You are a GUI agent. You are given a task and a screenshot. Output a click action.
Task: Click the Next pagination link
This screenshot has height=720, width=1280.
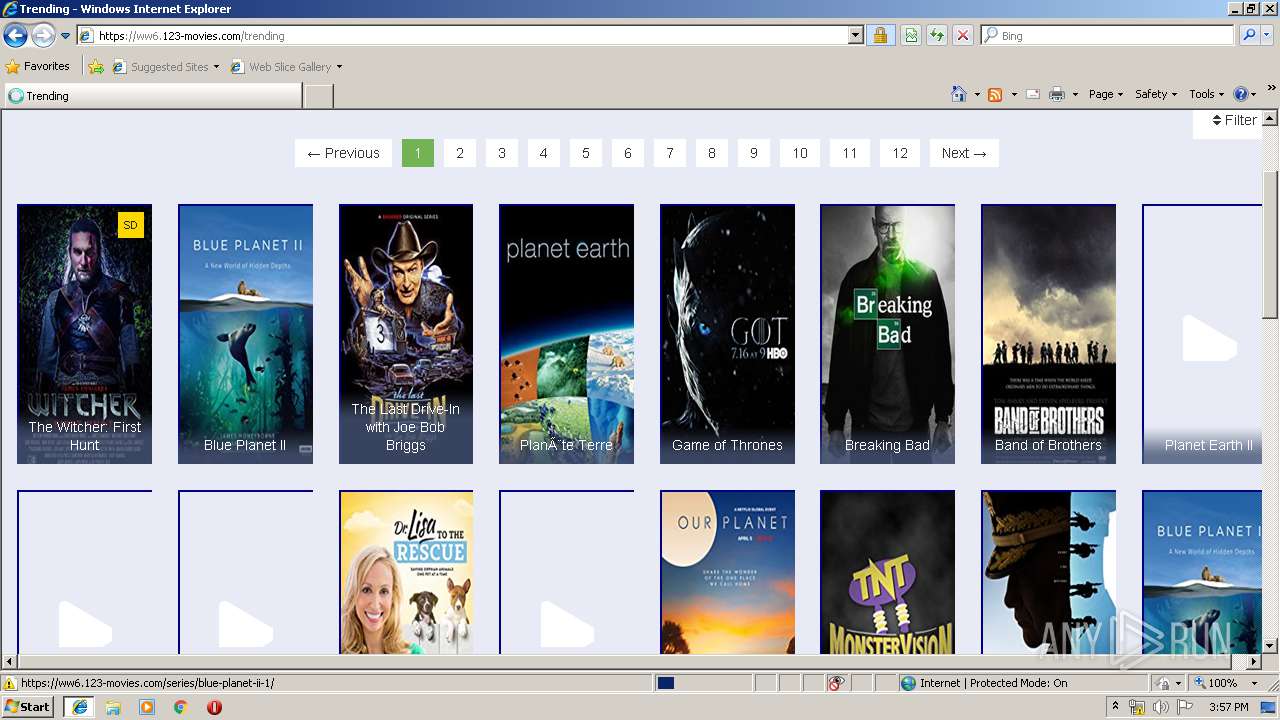click(964, 153)
